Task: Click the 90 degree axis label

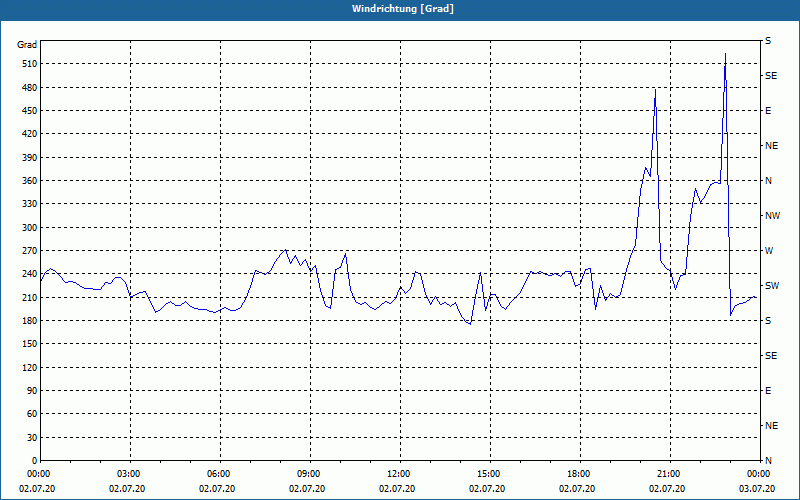Action: coord(32,391)
